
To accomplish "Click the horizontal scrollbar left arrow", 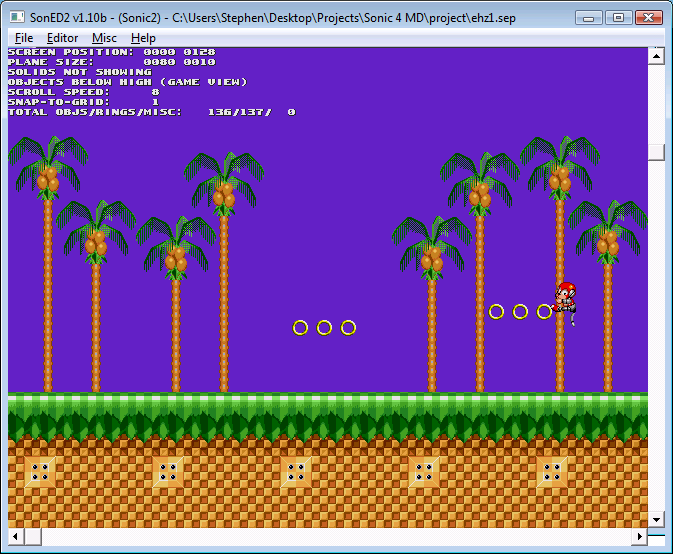I will tap(16, 536).
